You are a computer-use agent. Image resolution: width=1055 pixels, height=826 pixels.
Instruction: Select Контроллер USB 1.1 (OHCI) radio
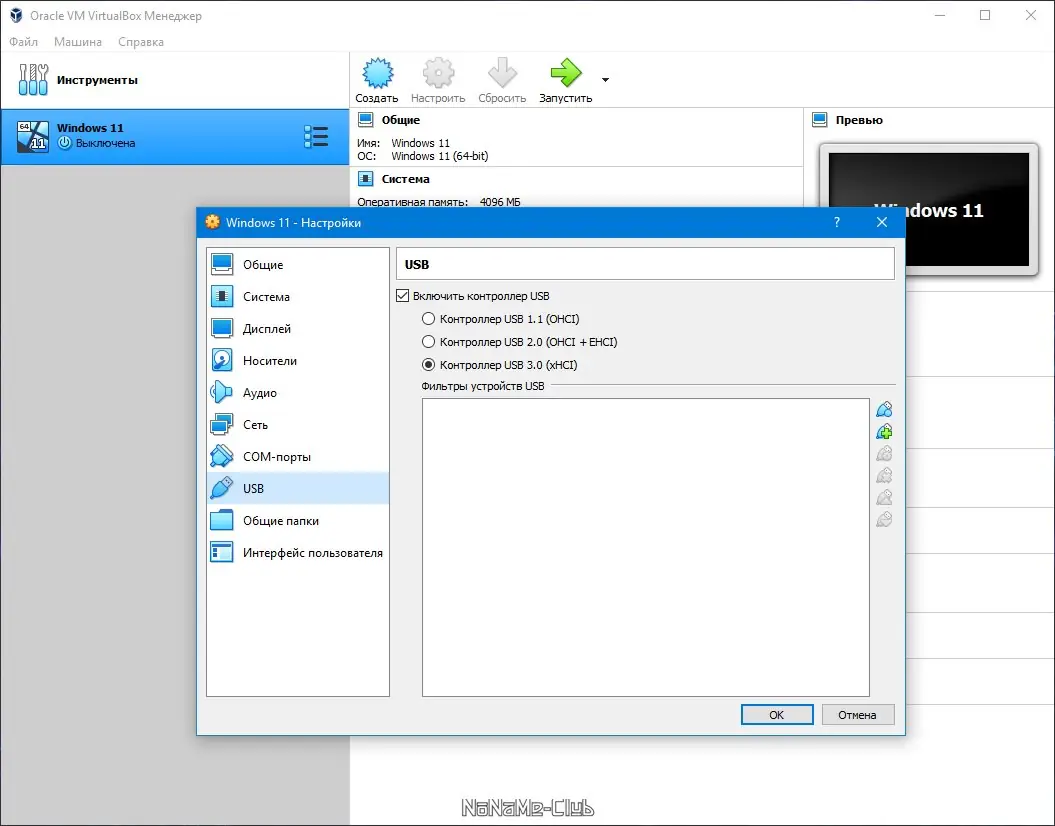tap(428, 319)
